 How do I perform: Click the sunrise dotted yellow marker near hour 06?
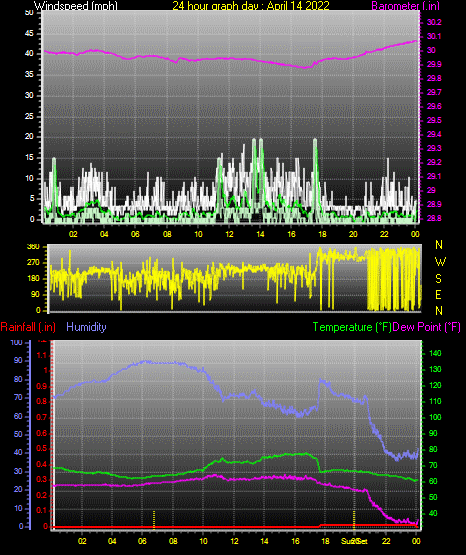coord(154,519)
